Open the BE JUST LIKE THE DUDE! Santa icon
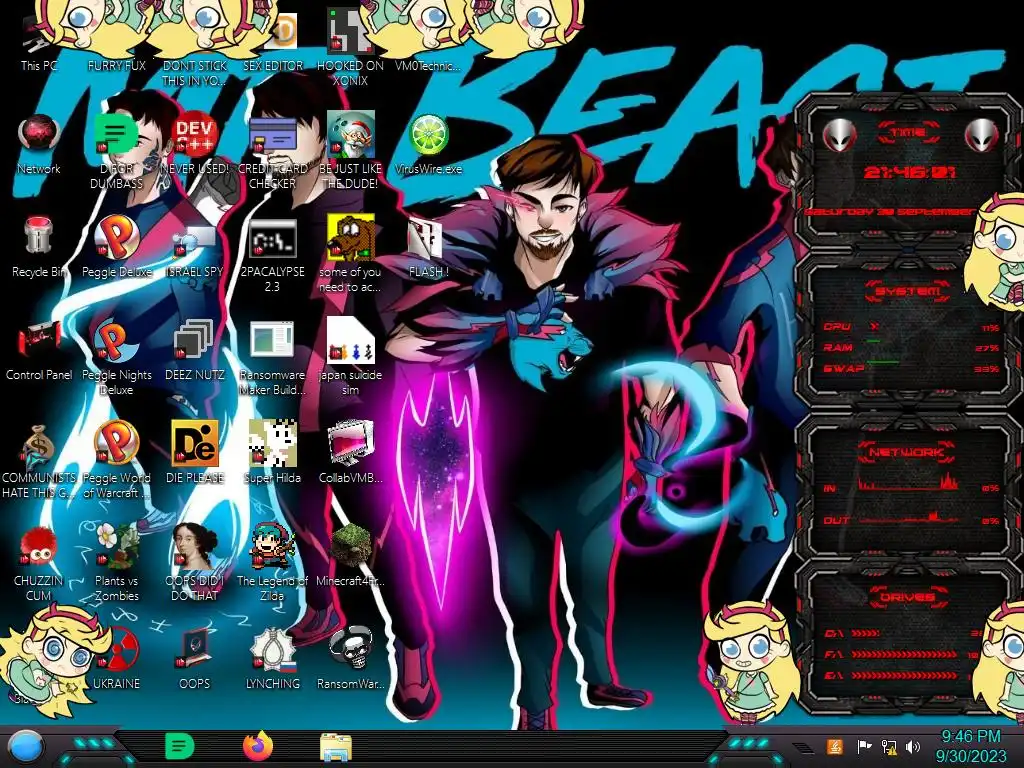The width and height of the screenshot is (1024, 768). tap(351, 152)
